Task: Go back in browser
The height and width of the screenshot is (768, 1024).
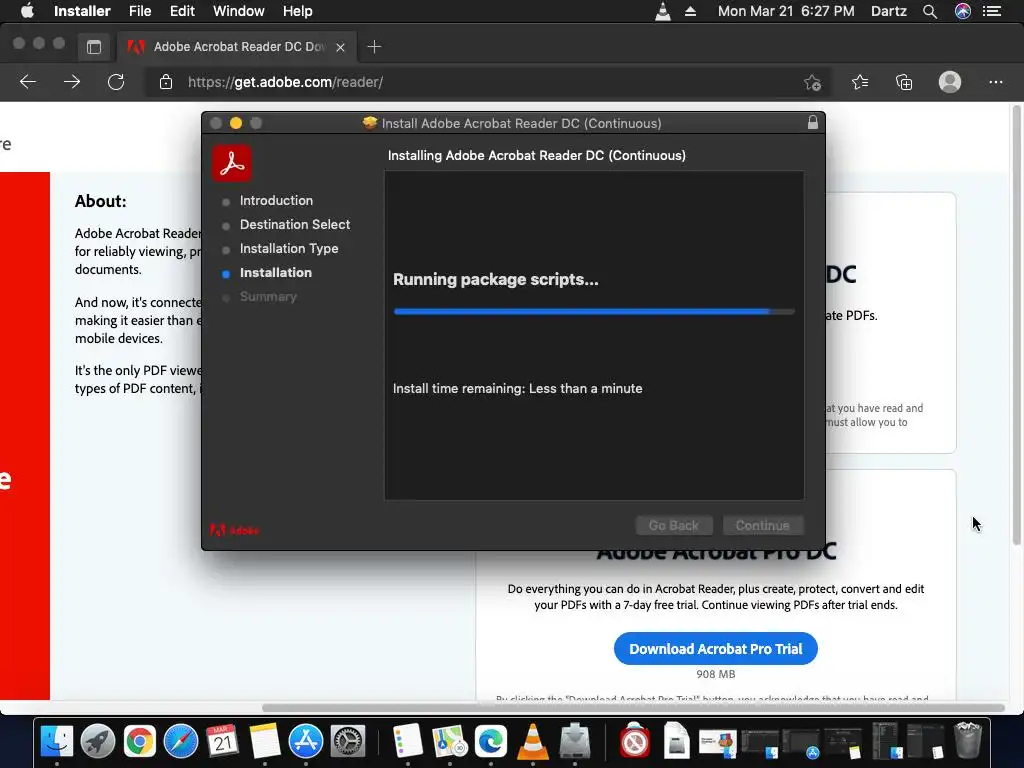Action: click(28, 82)
